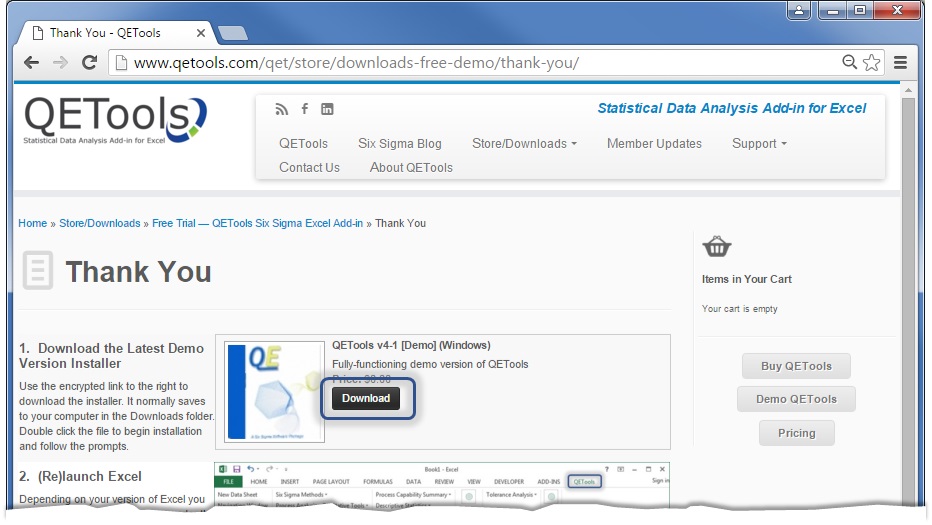
Task: Expand the Support dropdown menu
Action: pyautogui.click(x=759, y=144)
